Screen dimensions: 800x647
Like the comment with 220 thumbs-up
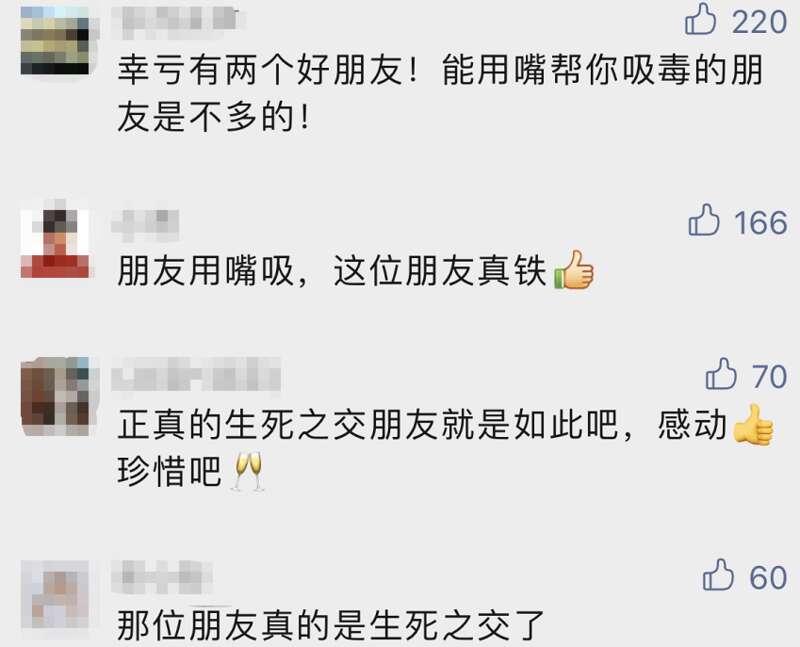point(700,19)
